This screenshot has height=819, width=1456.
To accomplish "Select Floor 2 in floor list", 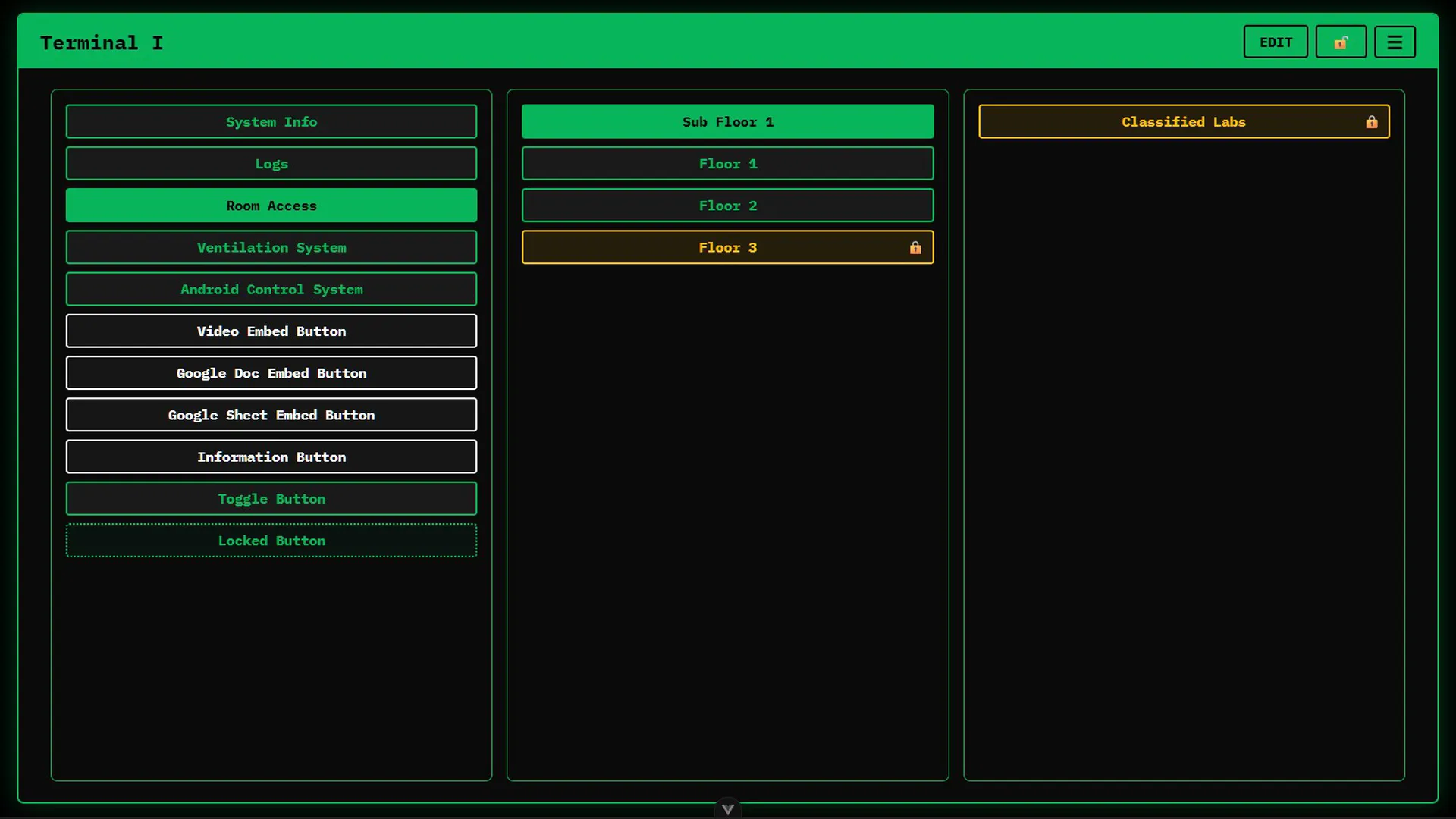I will coord(727,206).
